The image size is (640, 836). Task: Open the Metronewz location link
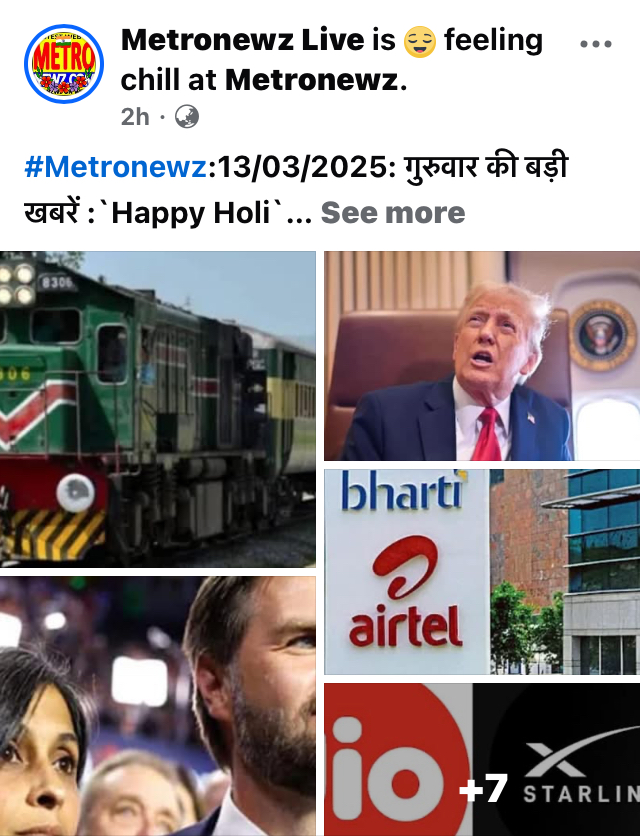click(312, 80)
